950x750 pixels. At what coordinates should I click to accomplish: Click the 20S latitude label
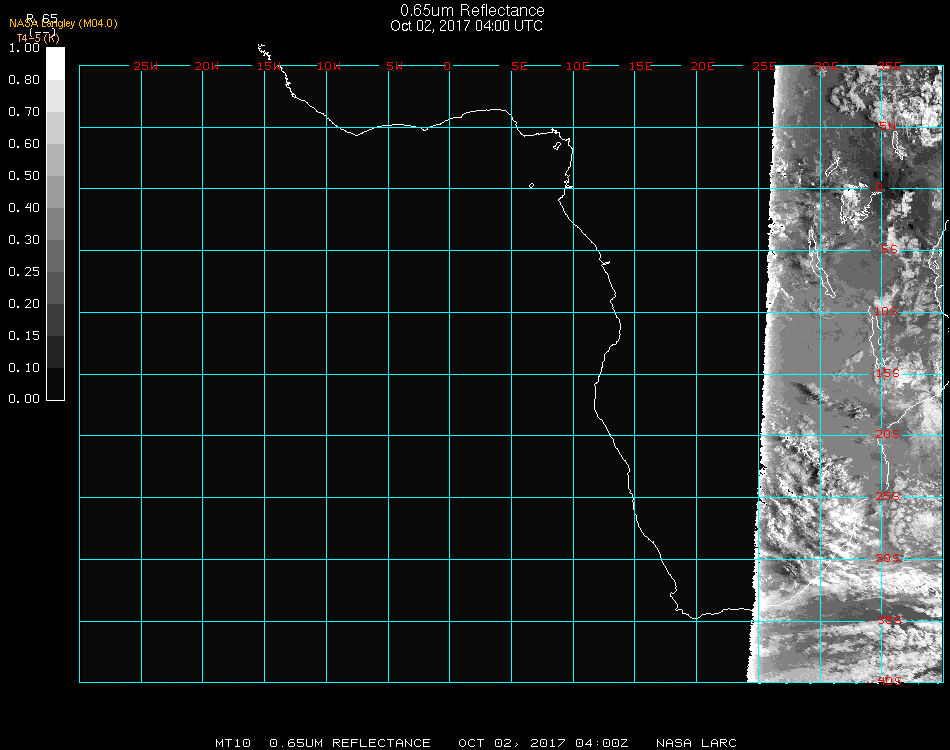pyautogui.click(x=888, y=434)
